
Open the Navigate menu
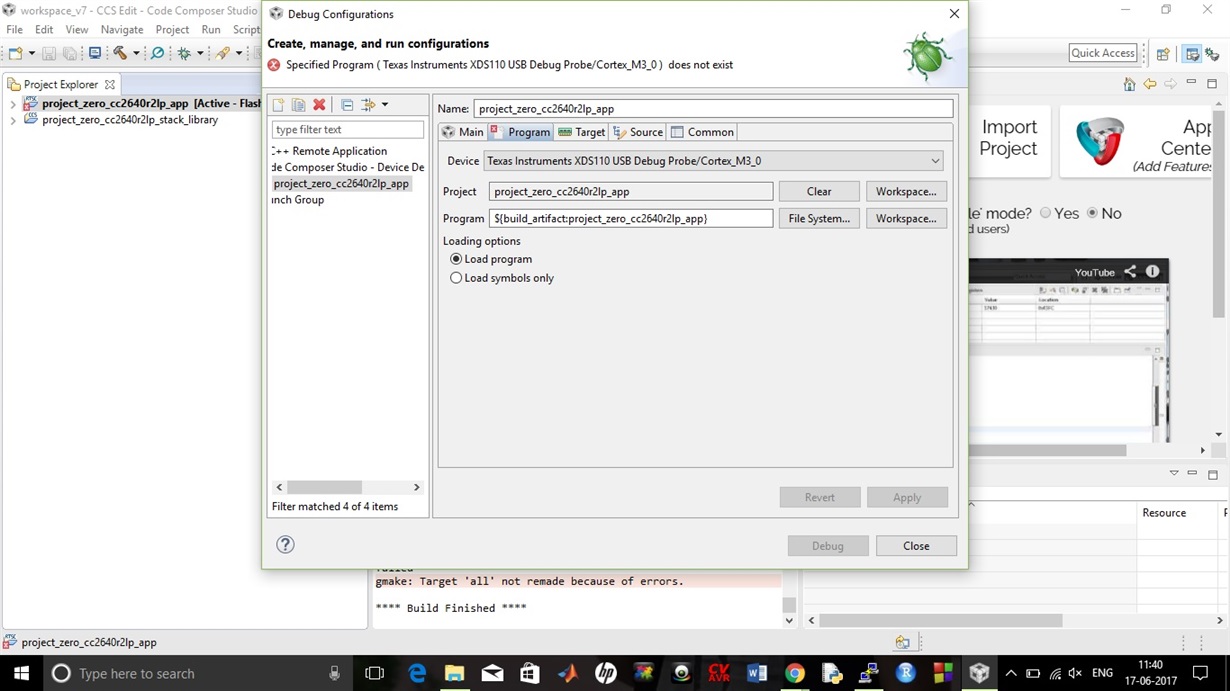(x=122, y=30)
